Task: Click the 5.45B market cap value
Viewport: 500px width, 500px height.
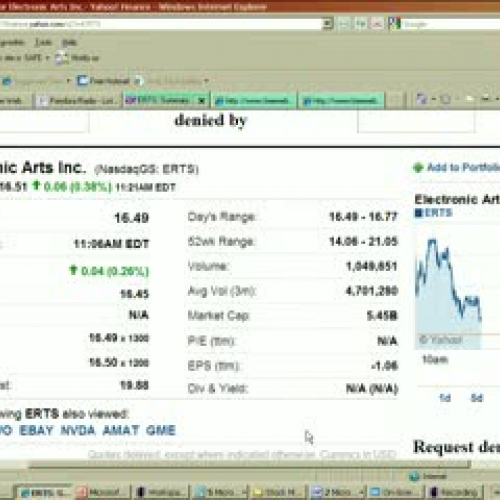Action: point(382,315)
